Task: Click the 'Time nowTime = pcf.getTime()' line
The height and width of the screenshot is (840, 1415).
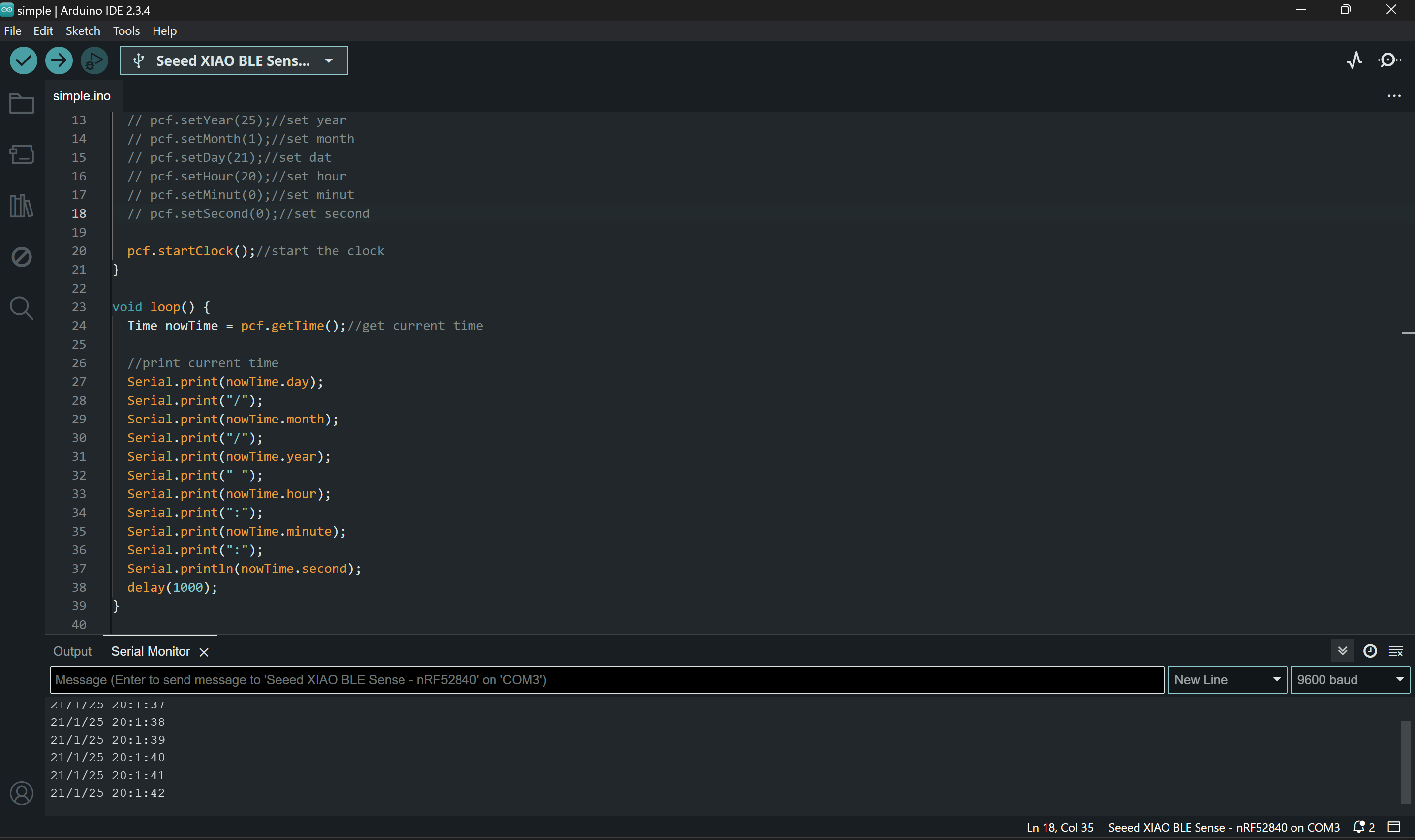Action: click(x=305, y=326)
